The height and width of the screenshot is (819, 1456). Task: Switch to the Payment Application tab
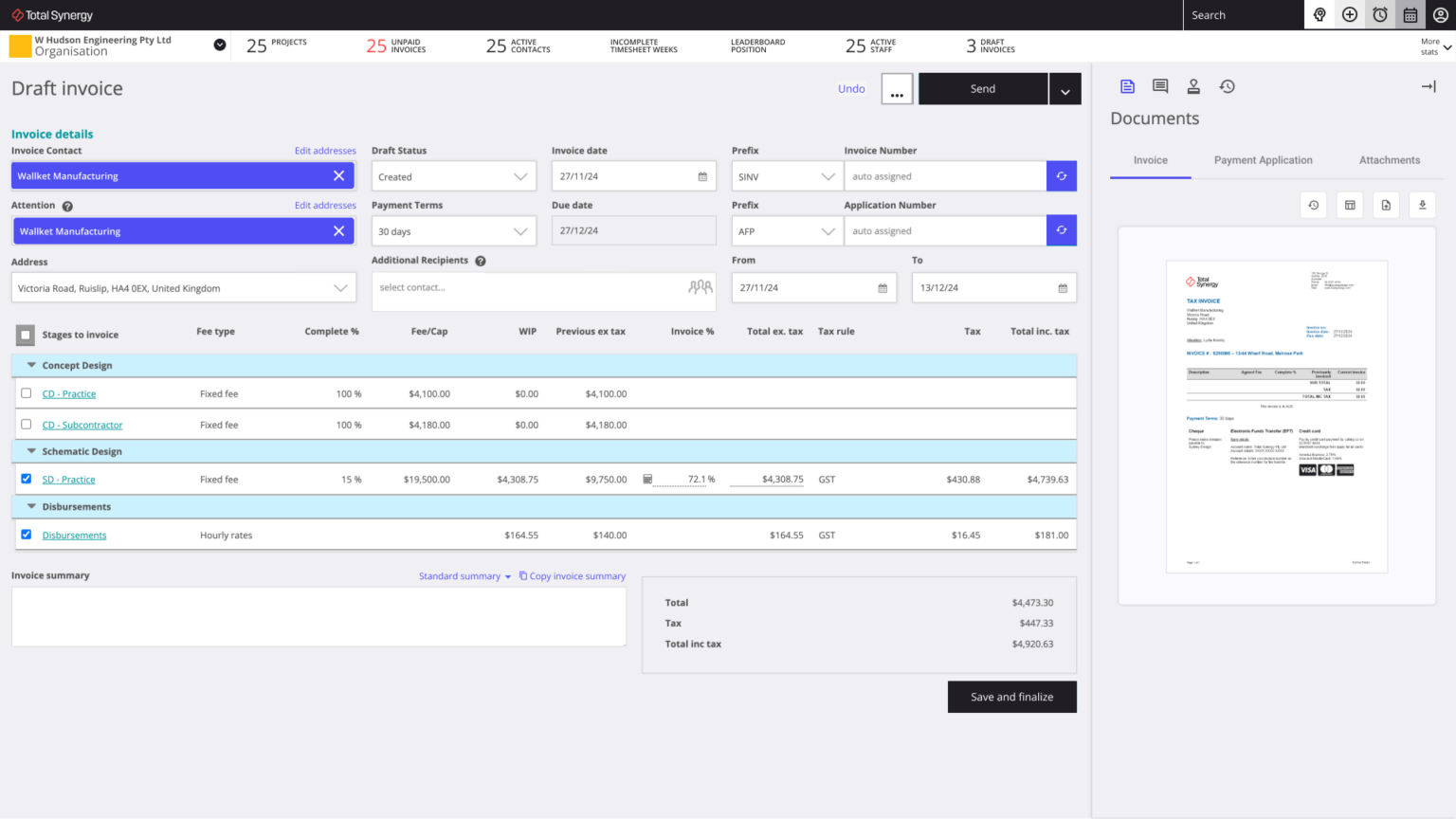[1263, 160]
